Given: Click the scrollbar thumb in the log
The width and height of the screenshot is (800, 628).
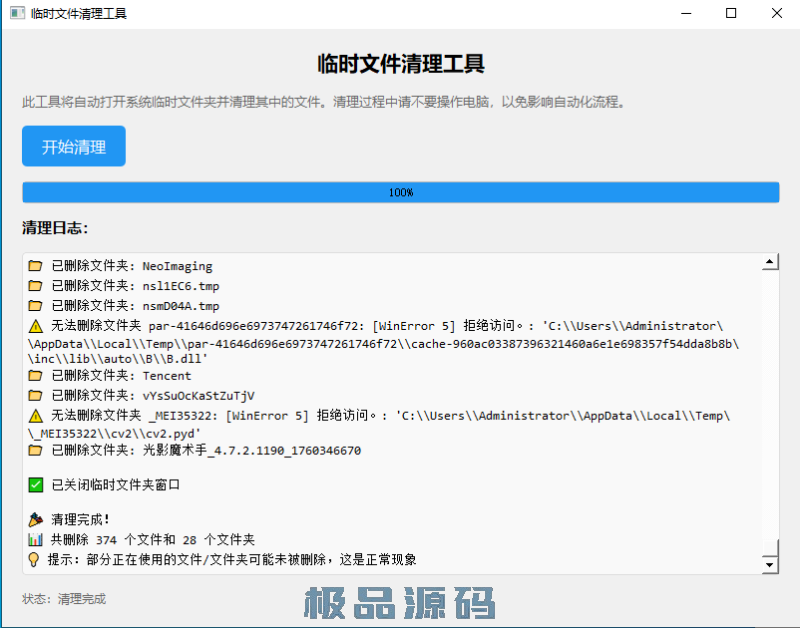Looking at the screenshot, I should [x=770, y=548].
